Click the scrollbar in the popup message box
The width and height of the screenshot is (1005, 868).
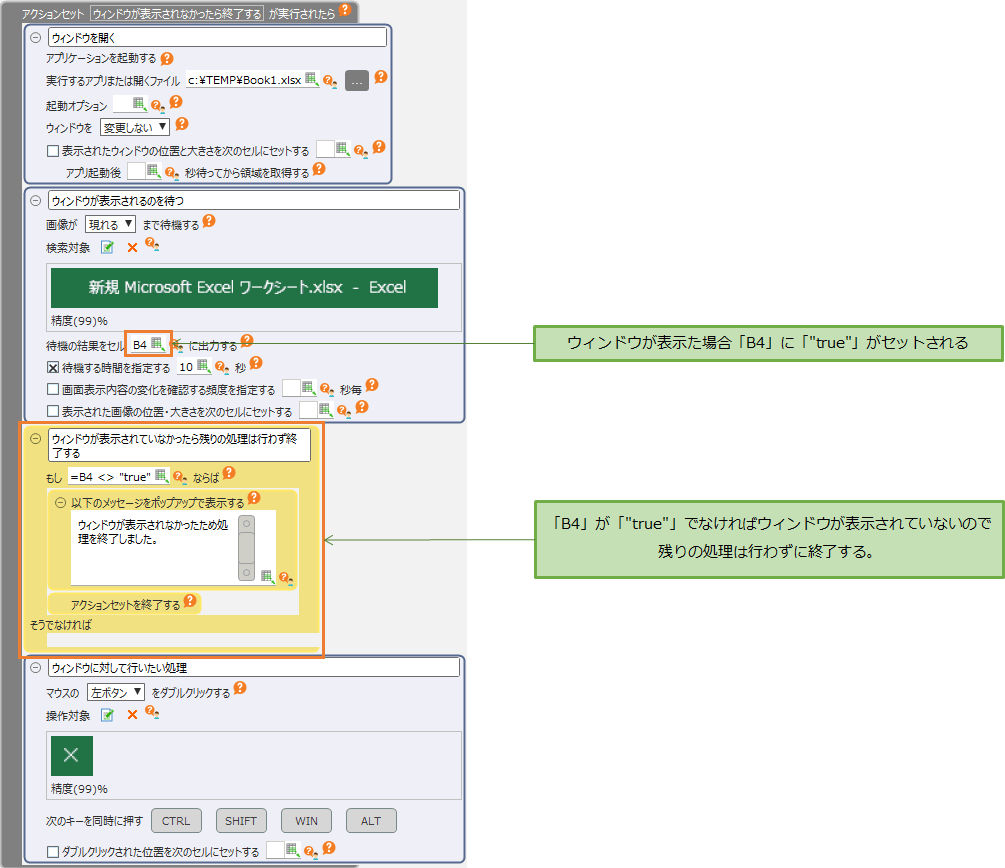click(246, 547)
